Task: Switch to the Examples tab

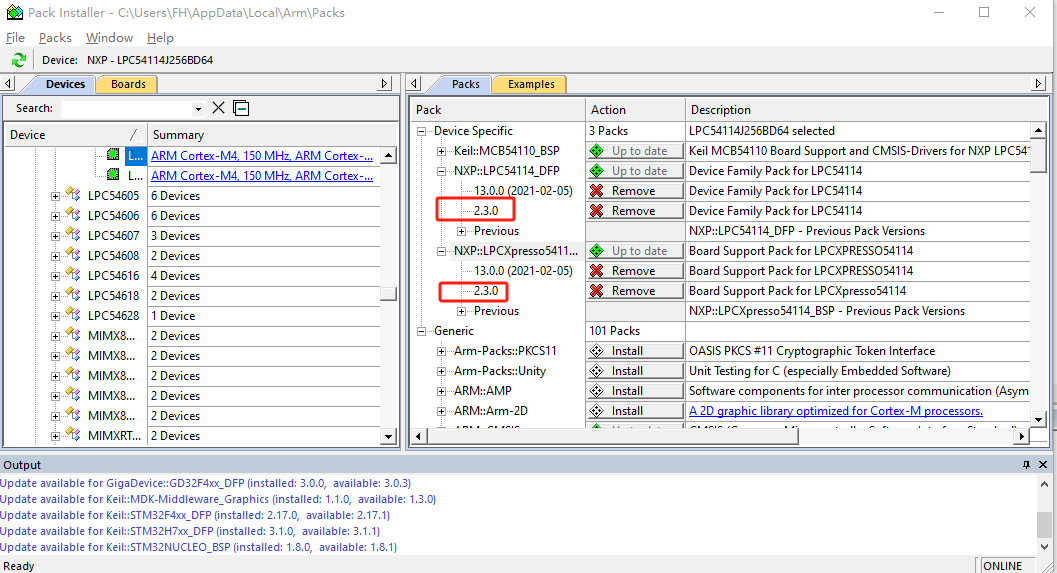Action: pos(530,84)
